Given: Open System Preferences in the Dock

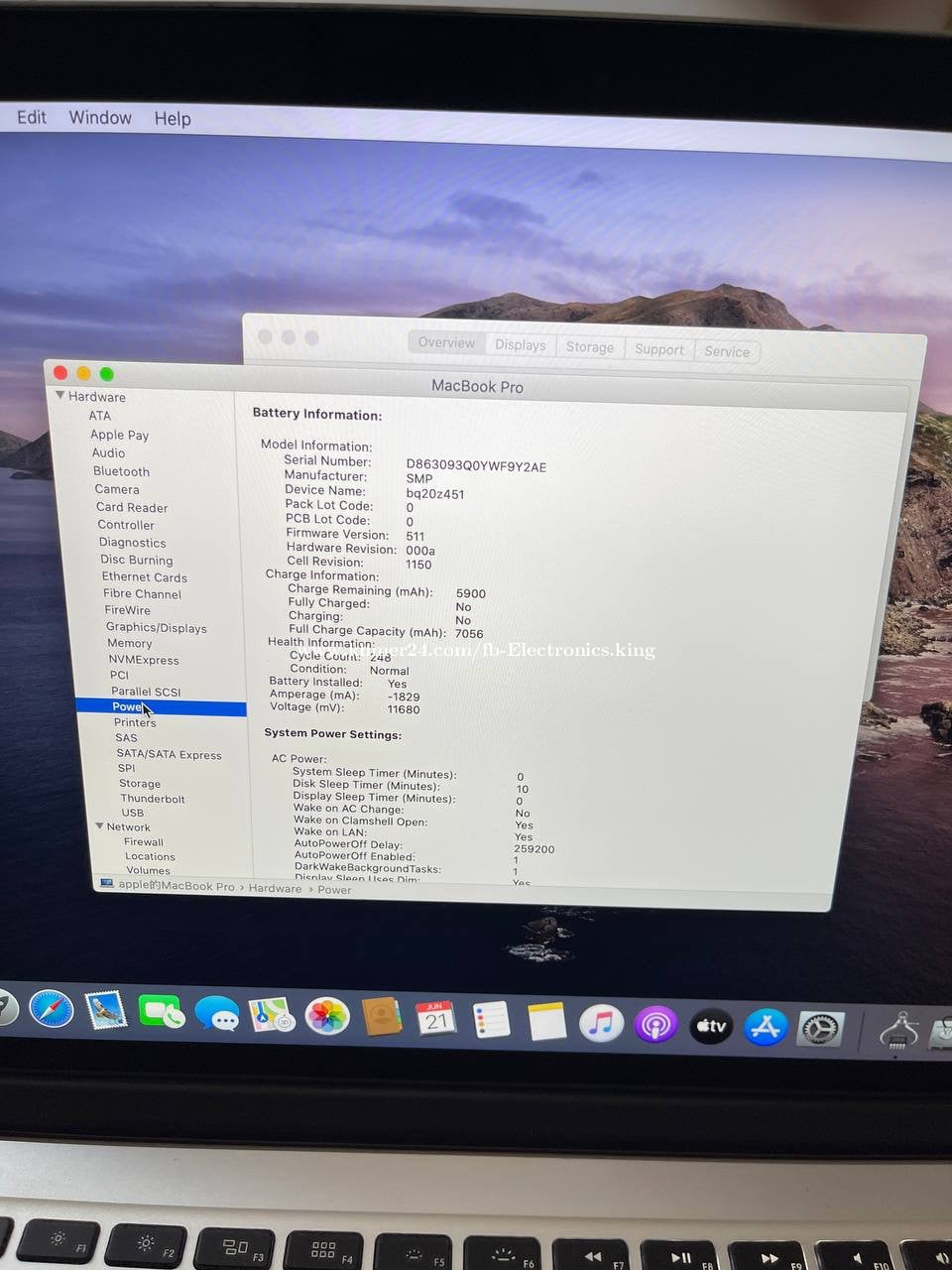Looking at the screenshot, I should point(820,1029).
